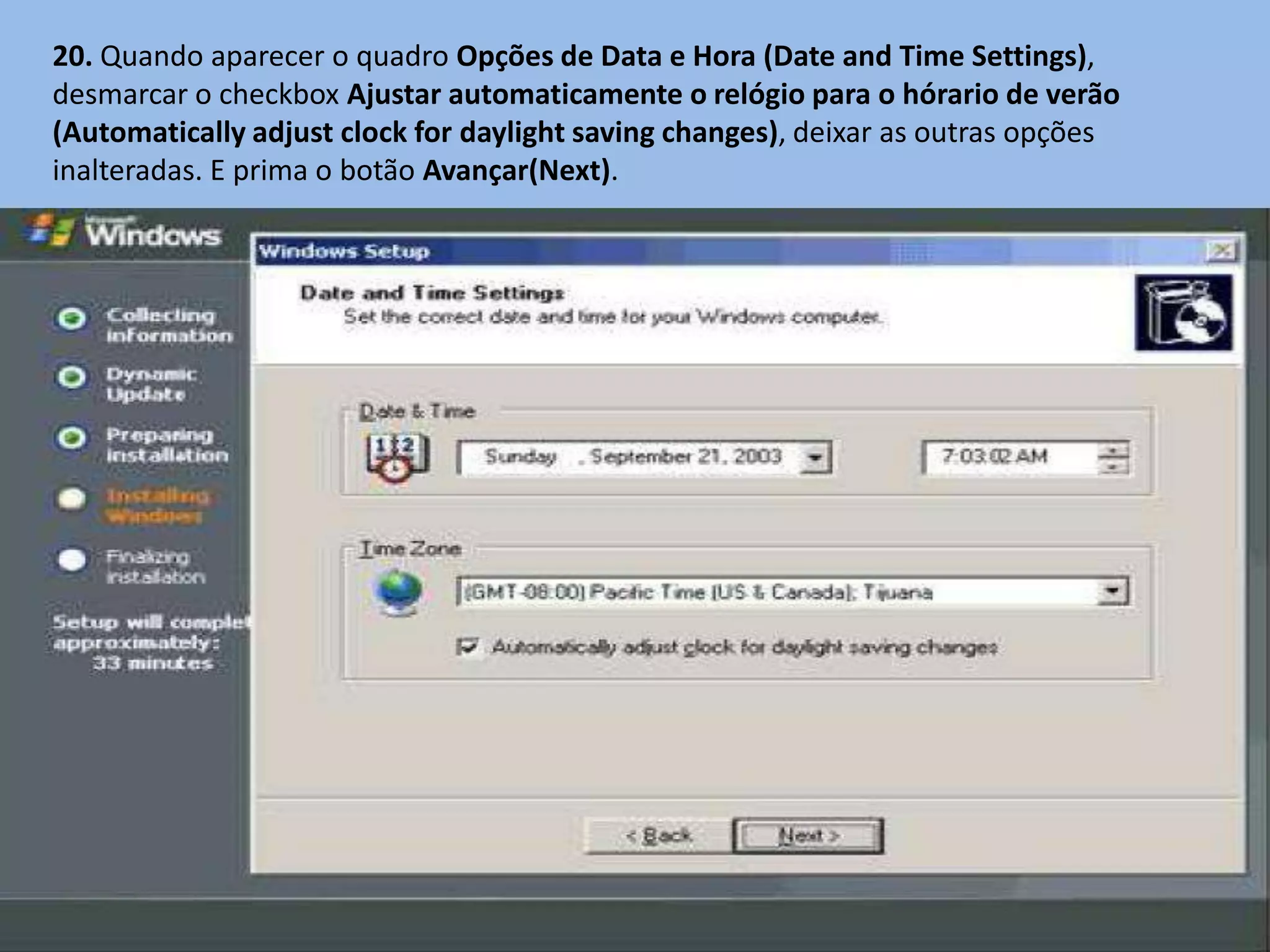Click Installing Windows step indicator
The image size is (1270, 952).
click(x=72, y=498)
